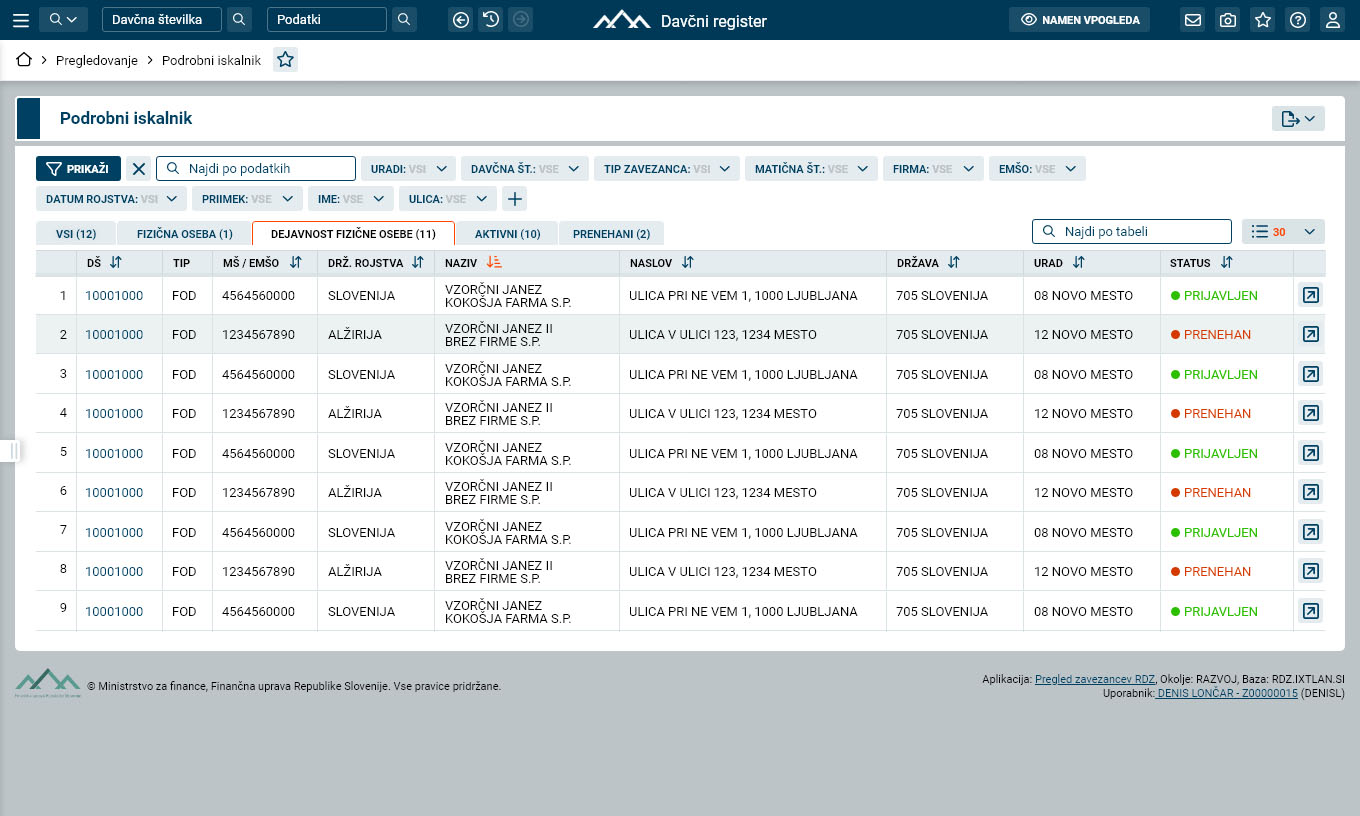The height and width of the screenshot is (816, 1360).
Task: Click the Namen vpogleda button
Action: pos(1080,20)
